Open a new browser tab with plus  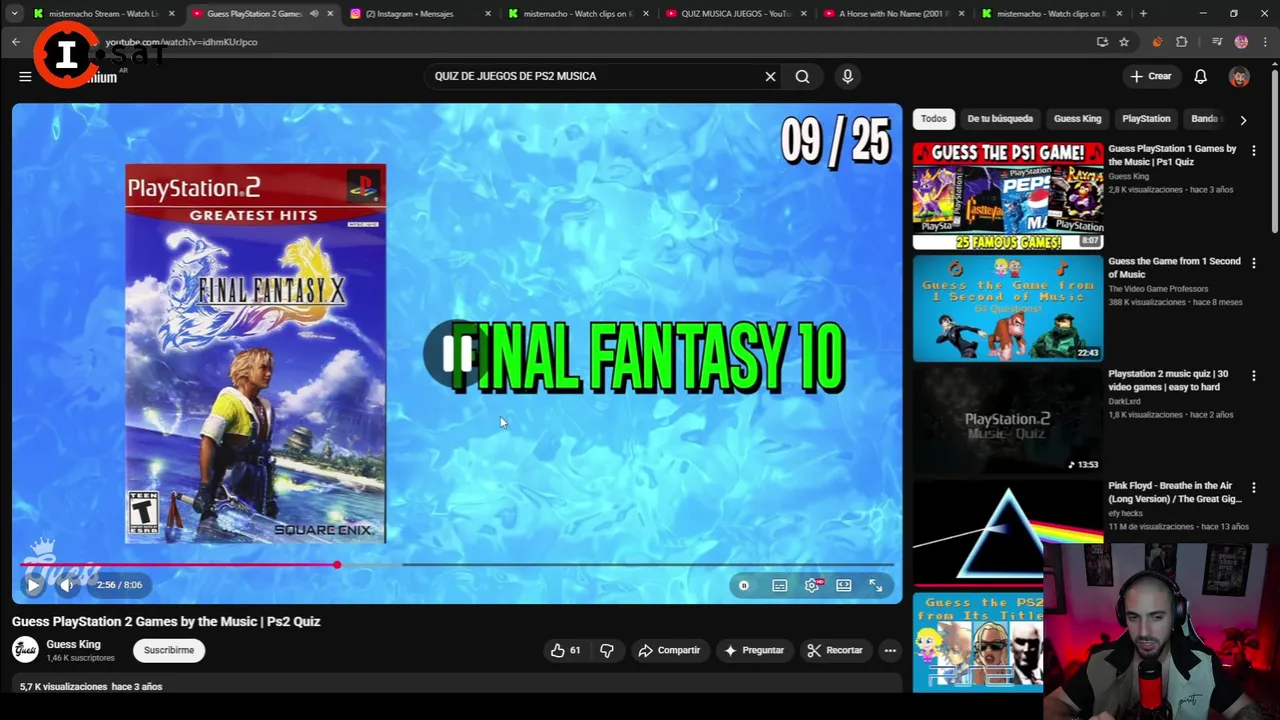pyautogui.click(x=1143, y=14)
